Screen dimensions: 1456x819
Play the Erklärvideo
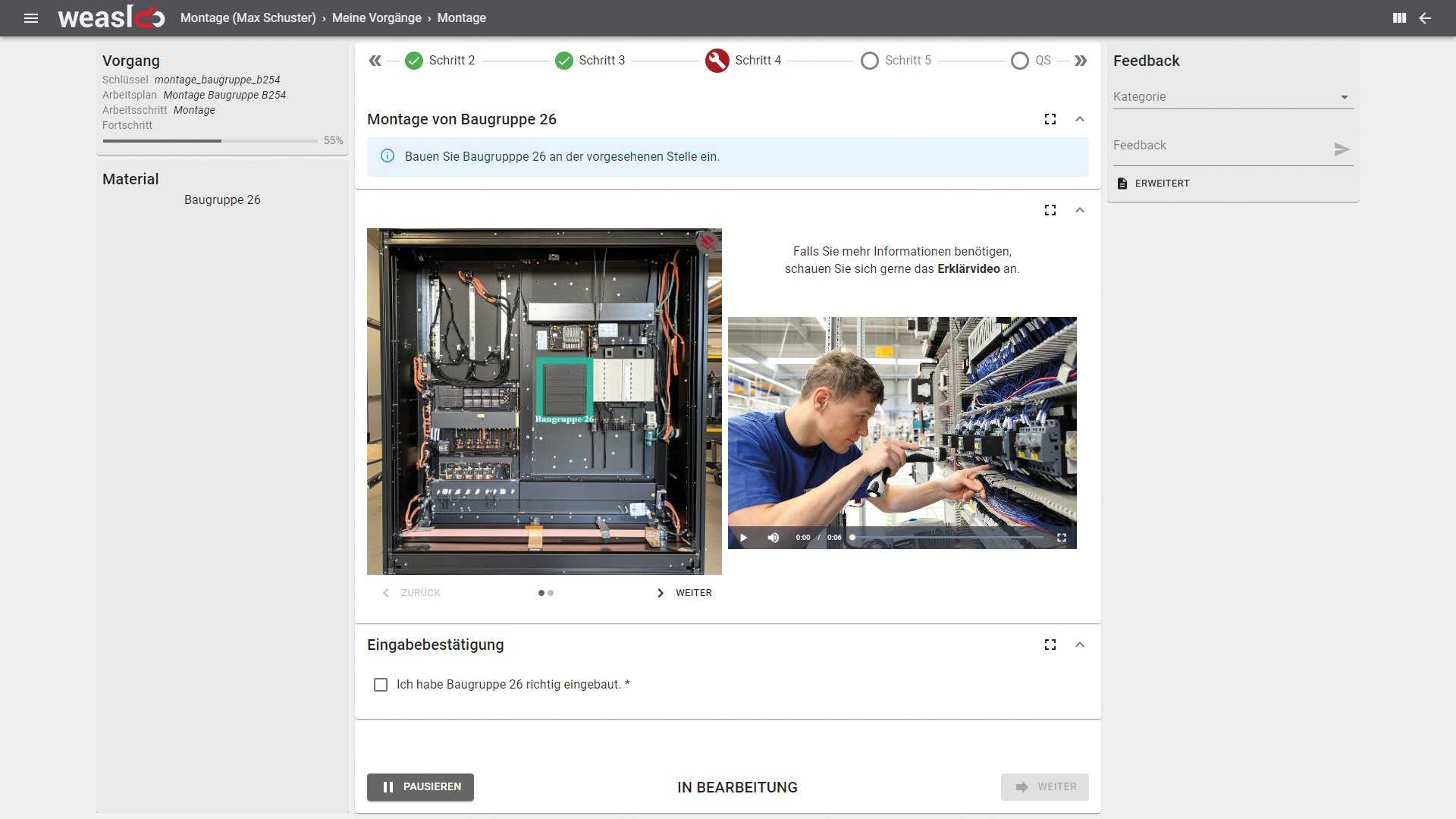click(x=743, y=537)
